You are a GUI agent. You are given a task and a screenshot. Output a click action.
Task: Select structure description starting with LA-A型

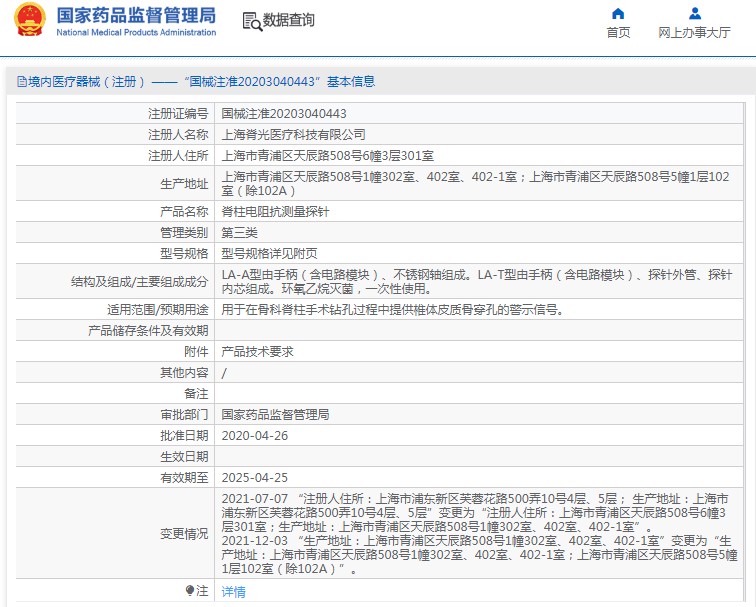coord(477,282)
